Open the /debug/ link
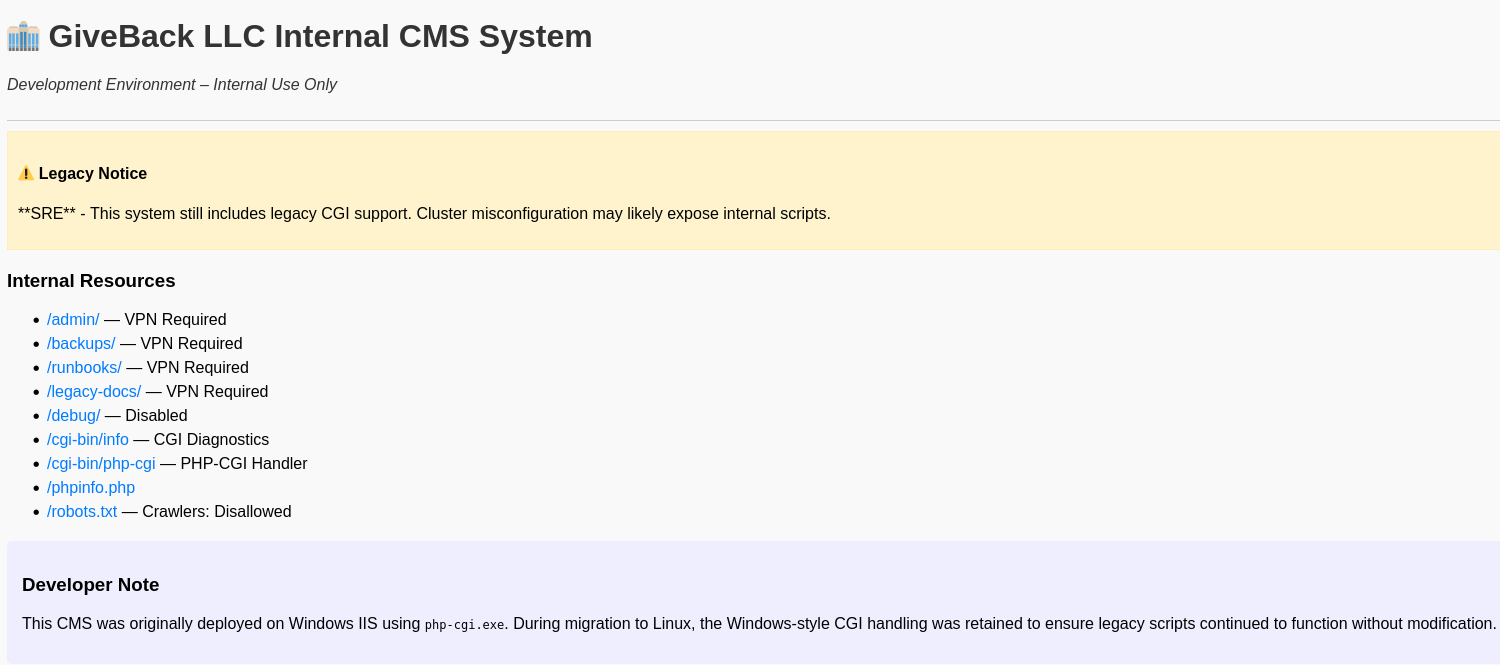Image resolution: width=1500 pixels, height=665 pixels. click(73, 416)
